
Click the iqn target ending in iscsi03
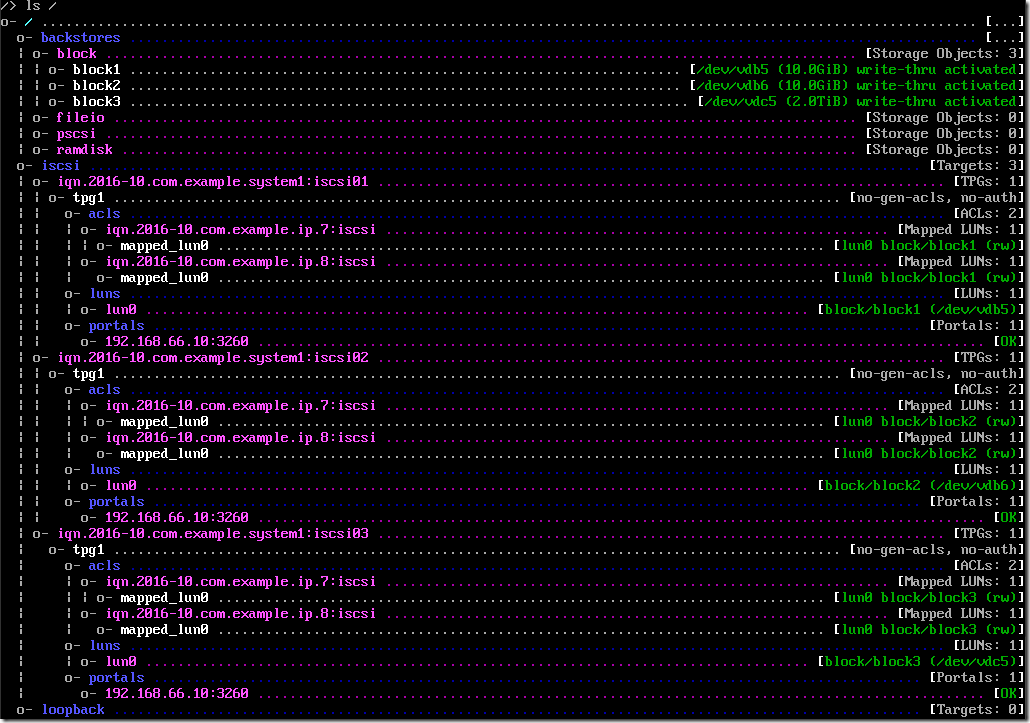point(213,533)
